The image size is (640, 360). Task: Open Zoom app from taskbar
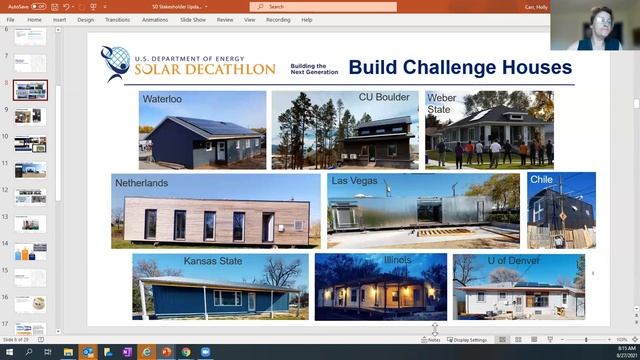click(205, 352)
